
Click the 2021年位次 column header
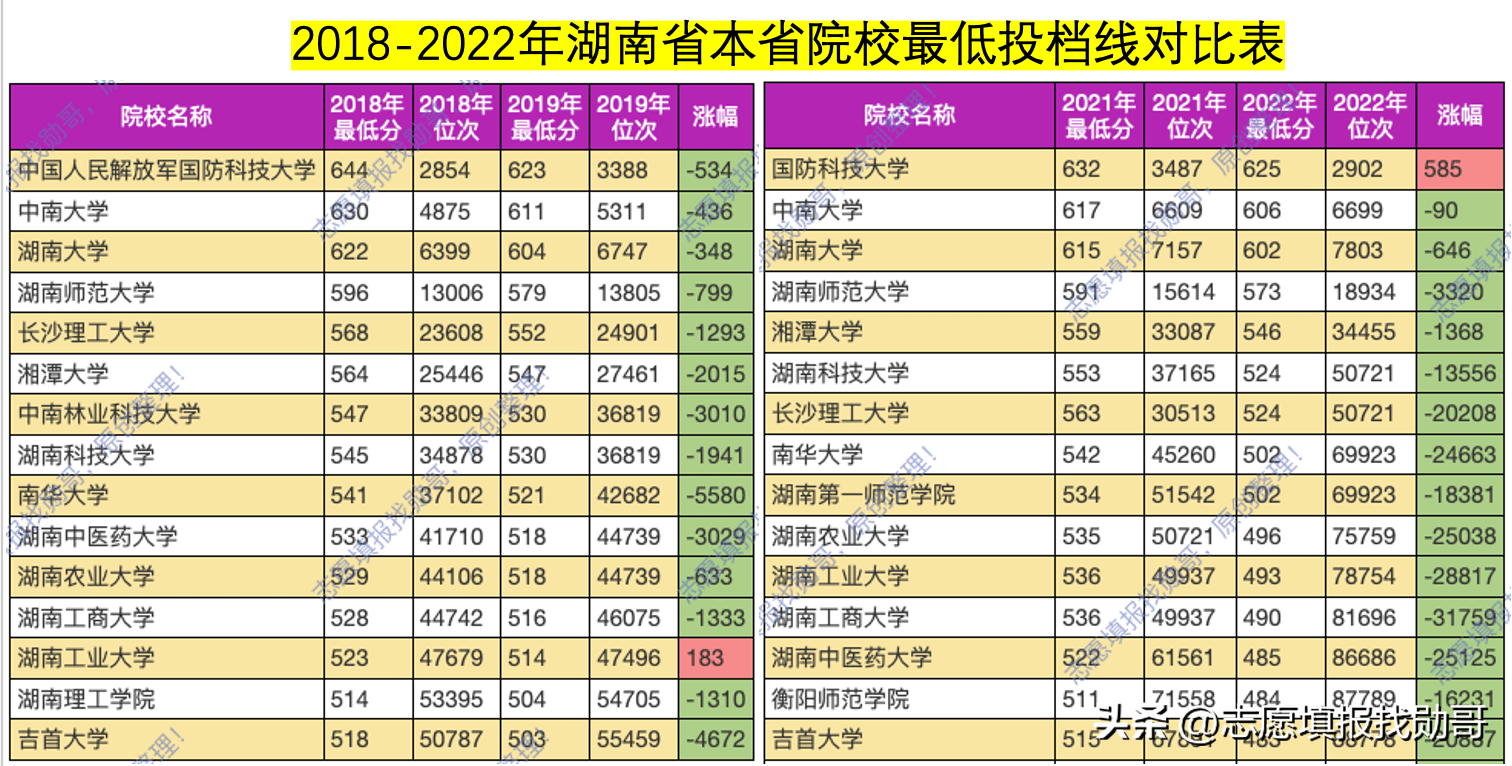coord(1189,116)
